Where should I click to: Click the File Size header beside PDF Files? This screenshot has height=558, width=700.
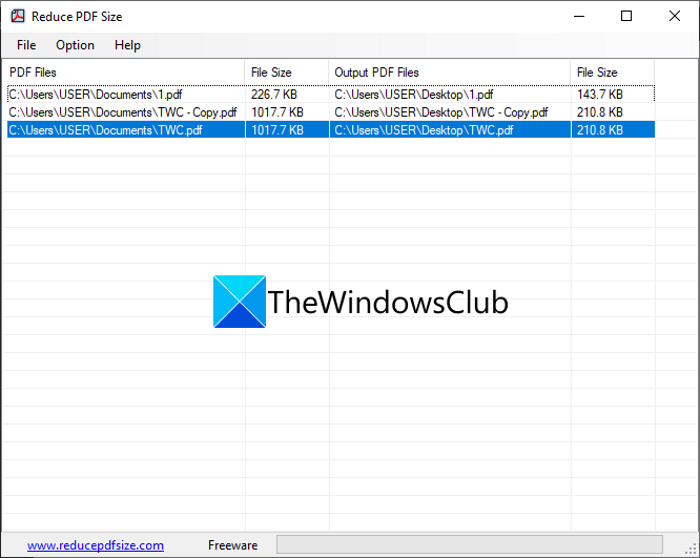click(287, 72)
